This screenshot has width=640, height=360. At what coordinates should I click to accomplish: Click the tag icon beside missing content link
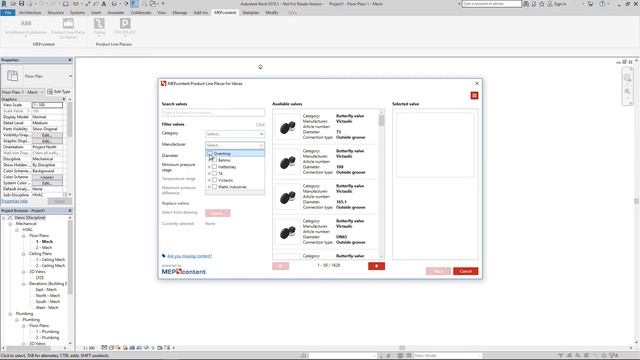[164, 256]
